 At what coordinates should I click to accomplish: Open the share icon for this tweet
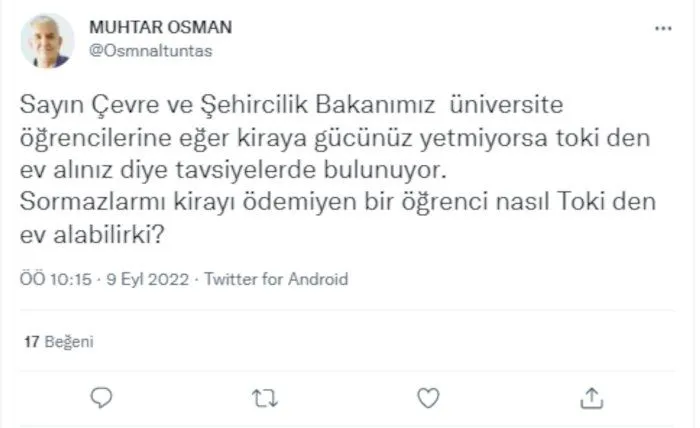[590, 398]
